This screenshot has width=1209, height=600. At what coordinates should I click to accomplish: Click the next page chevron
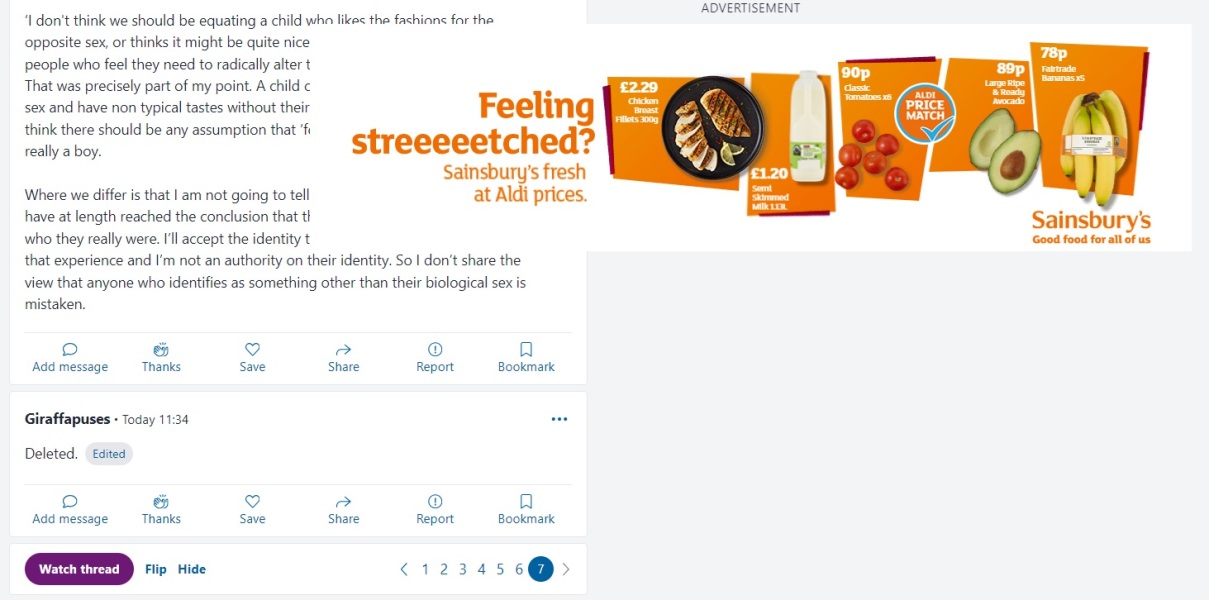coord(566,568)
